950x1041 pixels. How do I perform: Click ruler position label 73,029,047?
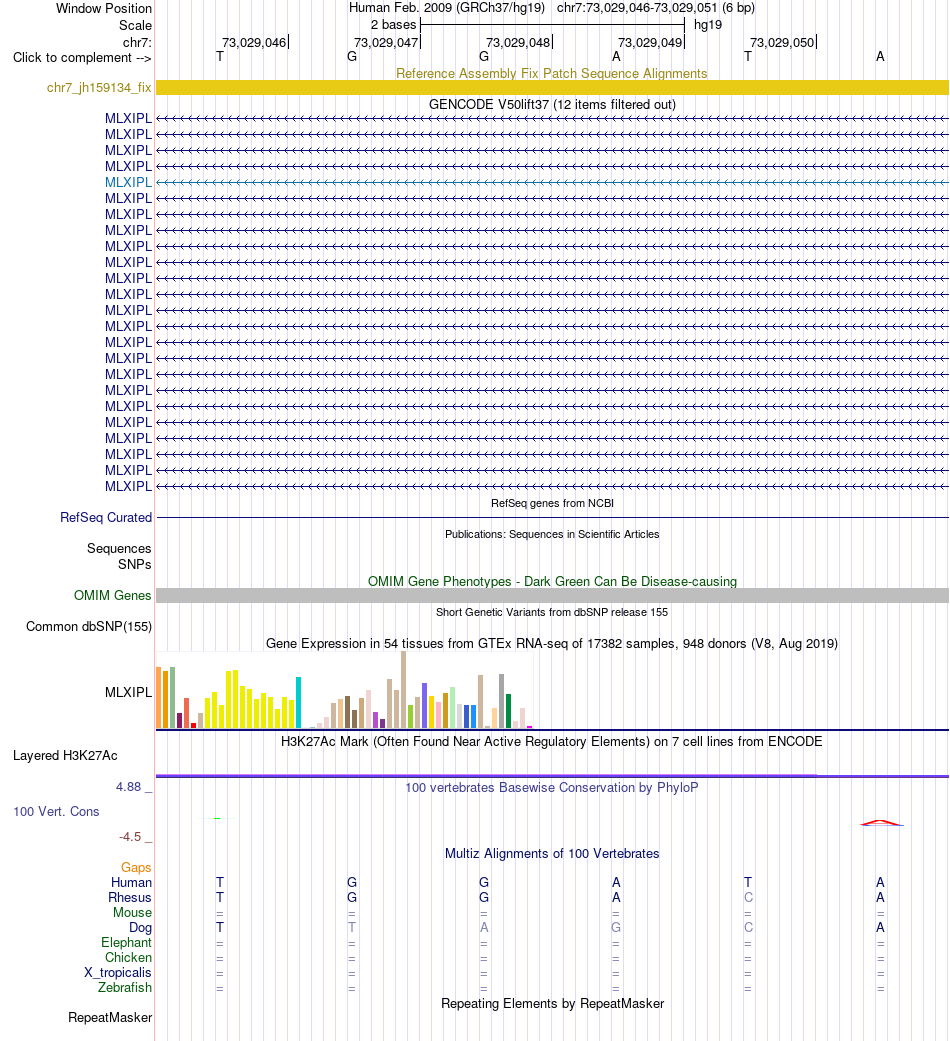point(386,42)
